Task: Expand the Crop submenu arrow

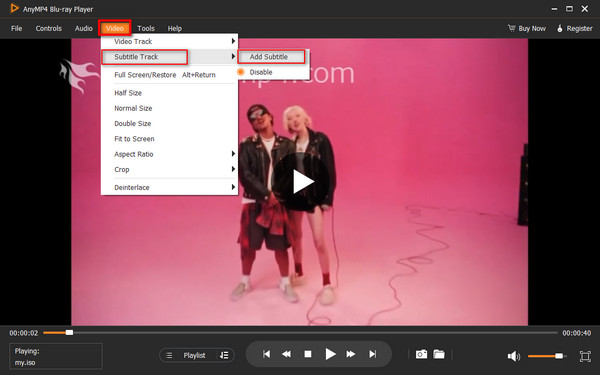Action: [x=233, y=169]
